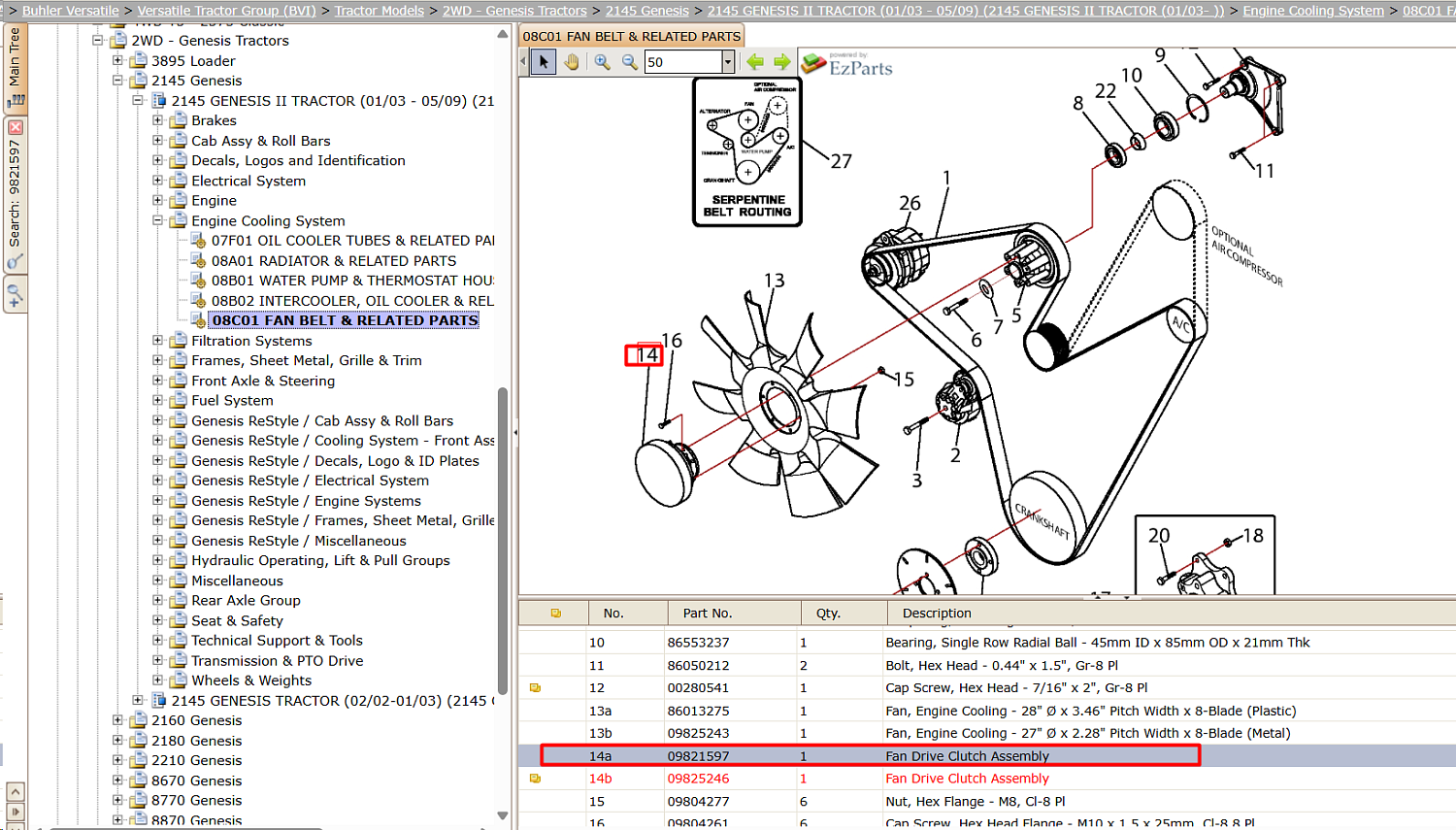Expand the Transmission & PTO Drive folder
The width and height of the screenshot is (1456, 830).
tap(157, 660)
